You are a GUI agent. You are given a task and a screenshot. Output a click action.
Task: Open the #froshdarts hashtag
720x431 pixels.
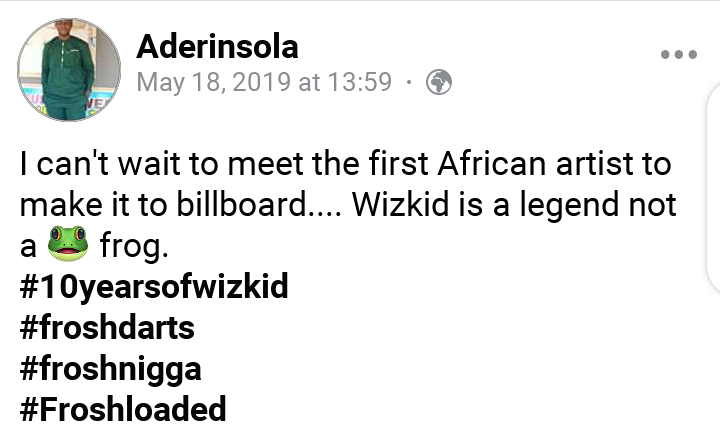pos(107,328)
